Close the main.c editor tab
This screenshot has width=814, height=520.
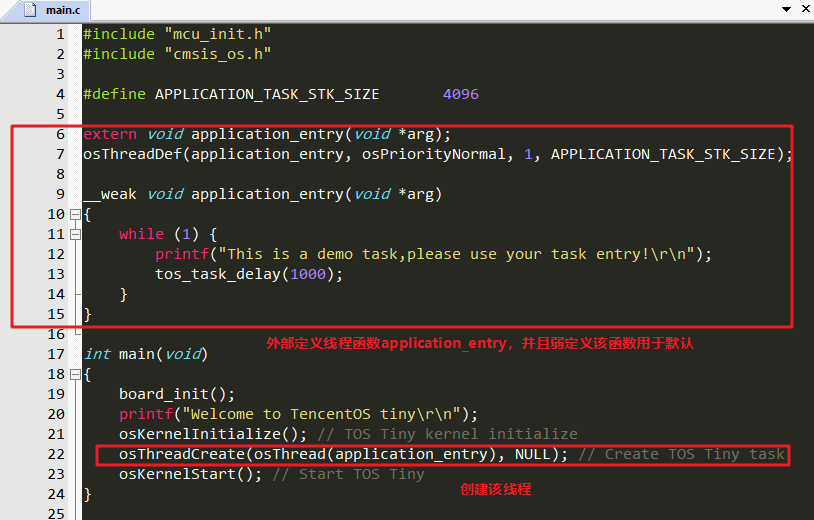(807, 8)
